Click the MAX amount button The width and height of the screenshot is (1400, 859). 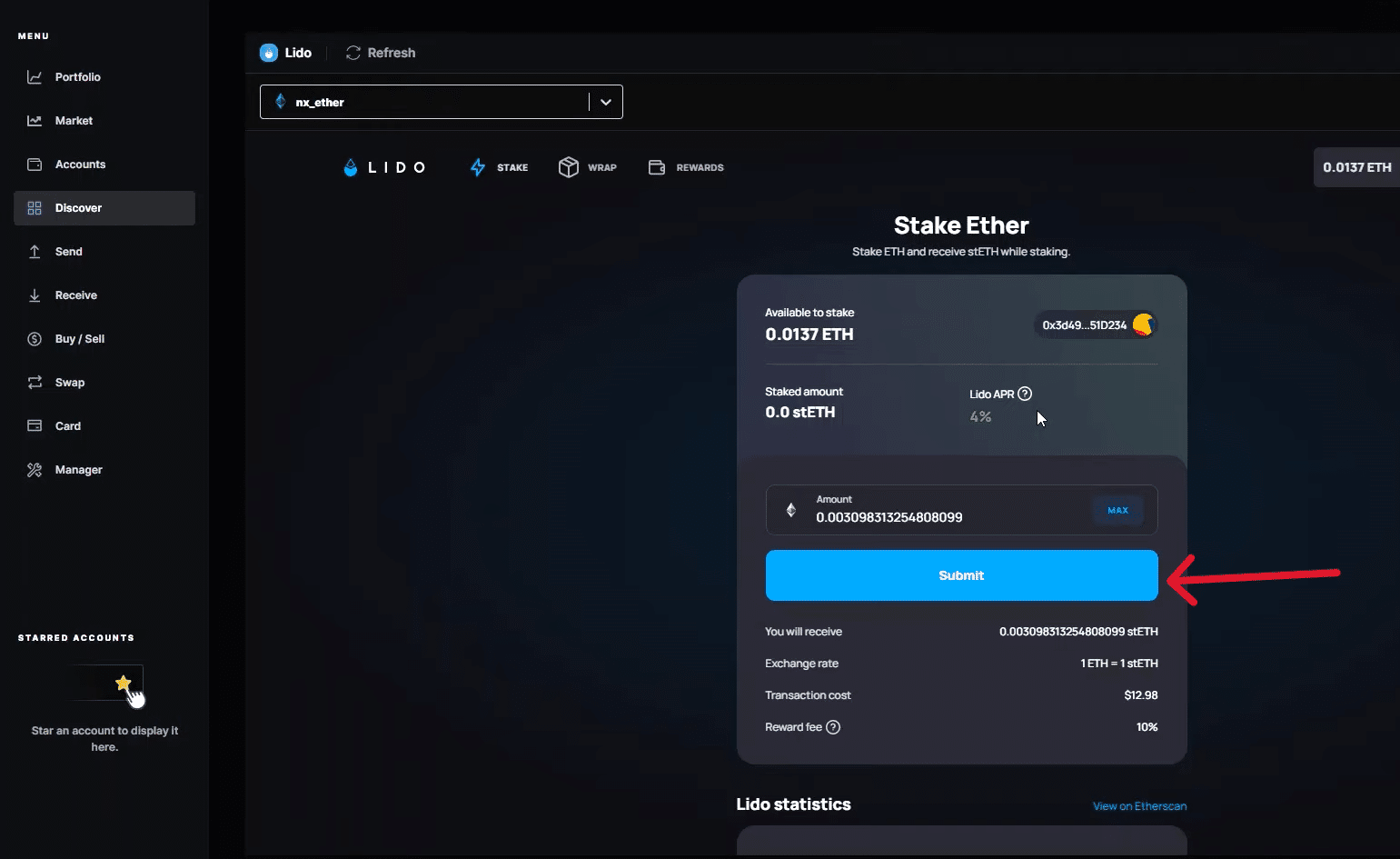[x=1117, y=510]
